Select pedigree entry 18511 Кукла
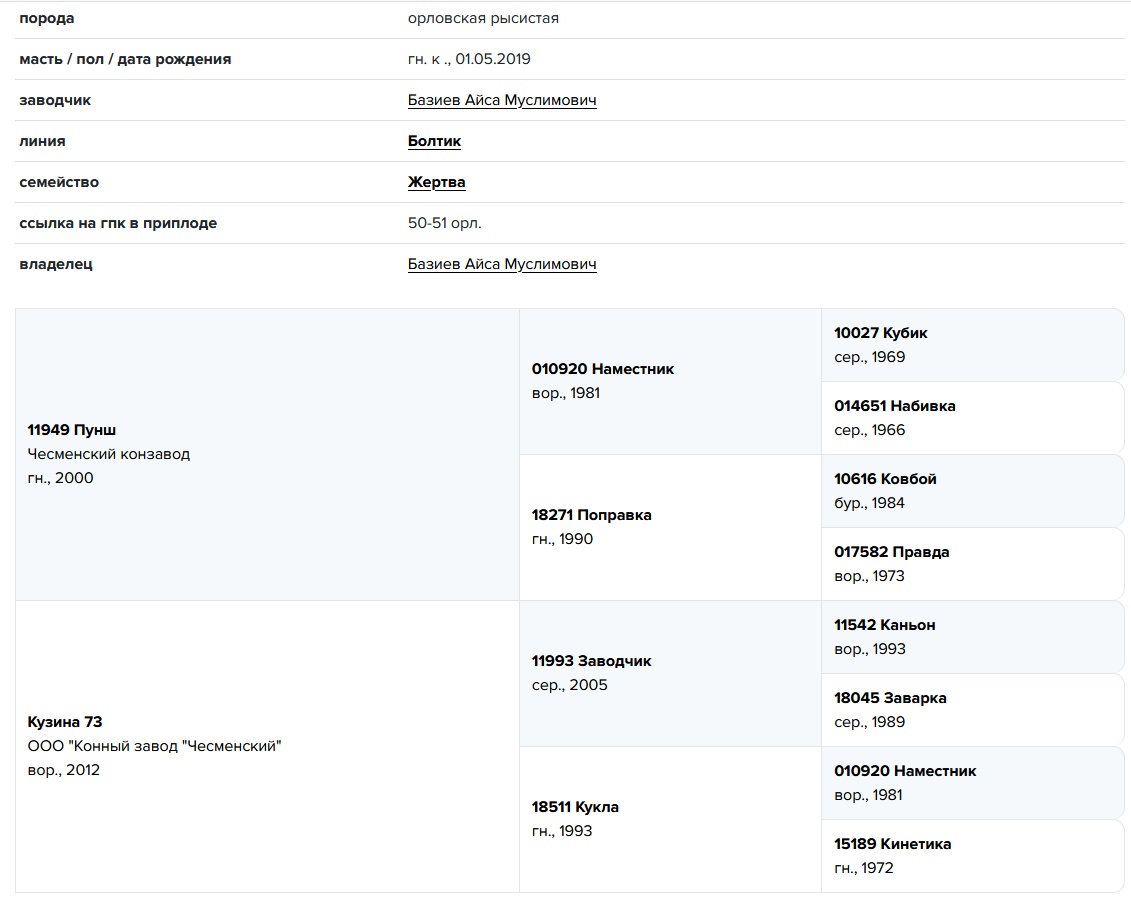The image size is (1131, 913). pyautogui.click(x=575, y=807)
